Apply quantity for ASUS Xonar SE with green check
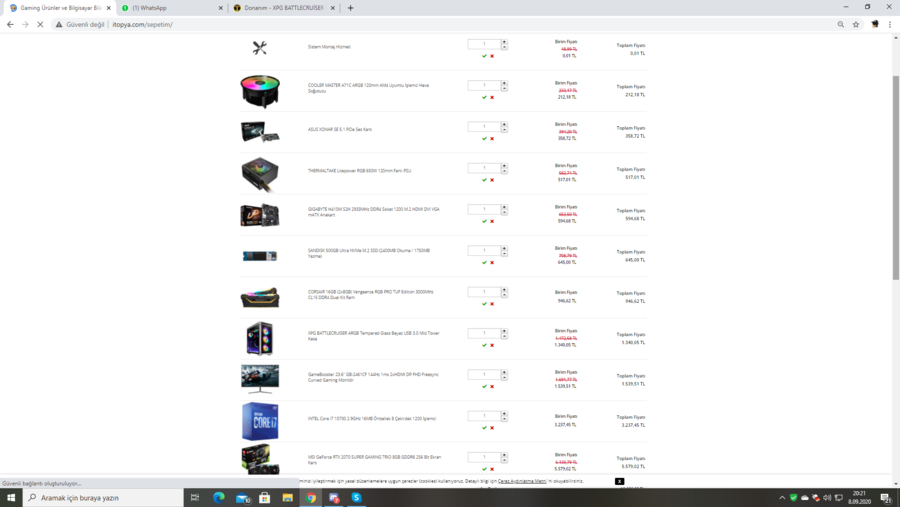Image resolution: width=900 pixels, height=507 pixels. [x=484, y=139]
